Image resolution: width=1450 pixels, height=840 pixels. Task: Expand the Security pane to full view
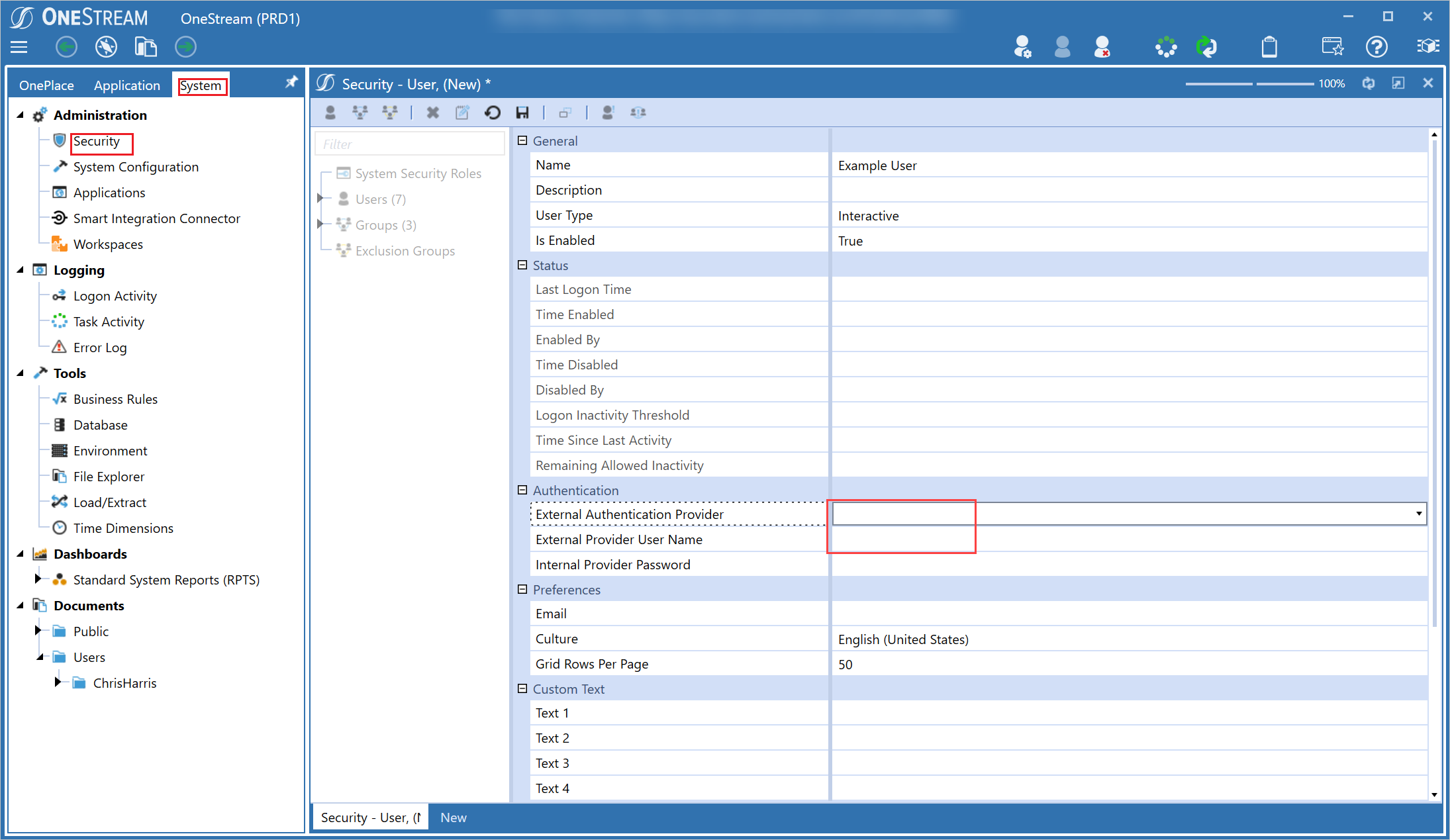pos(1398,83)
